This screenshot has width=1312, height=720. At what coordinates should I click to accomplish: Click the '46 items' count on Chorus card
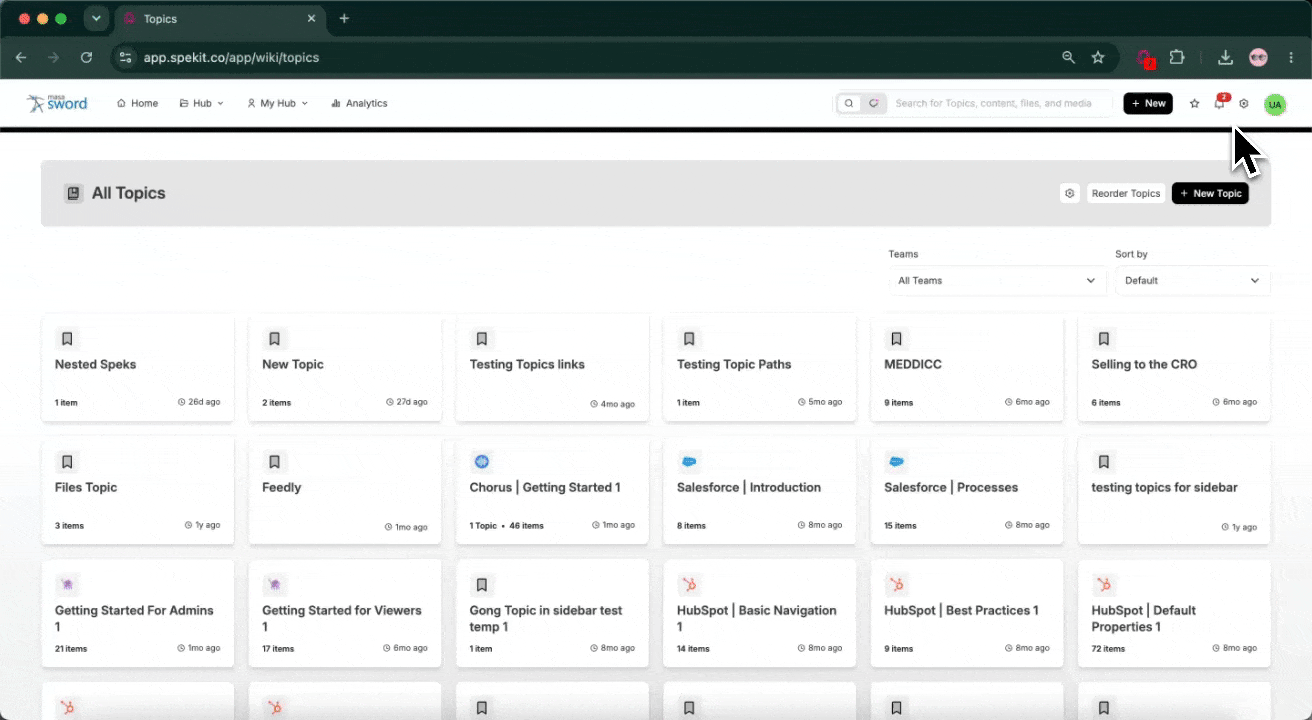(x=526, y=526)
